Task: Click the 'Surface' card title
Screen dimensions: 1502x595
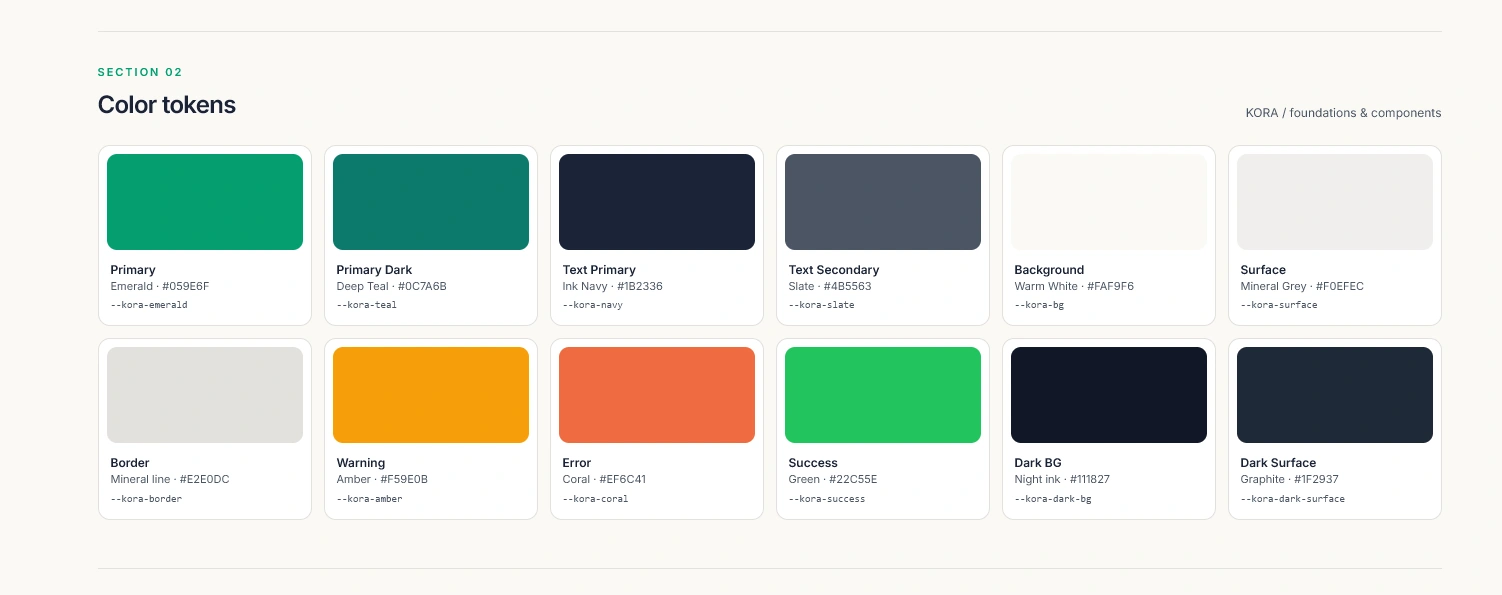Action: [x=1263, y=270]
